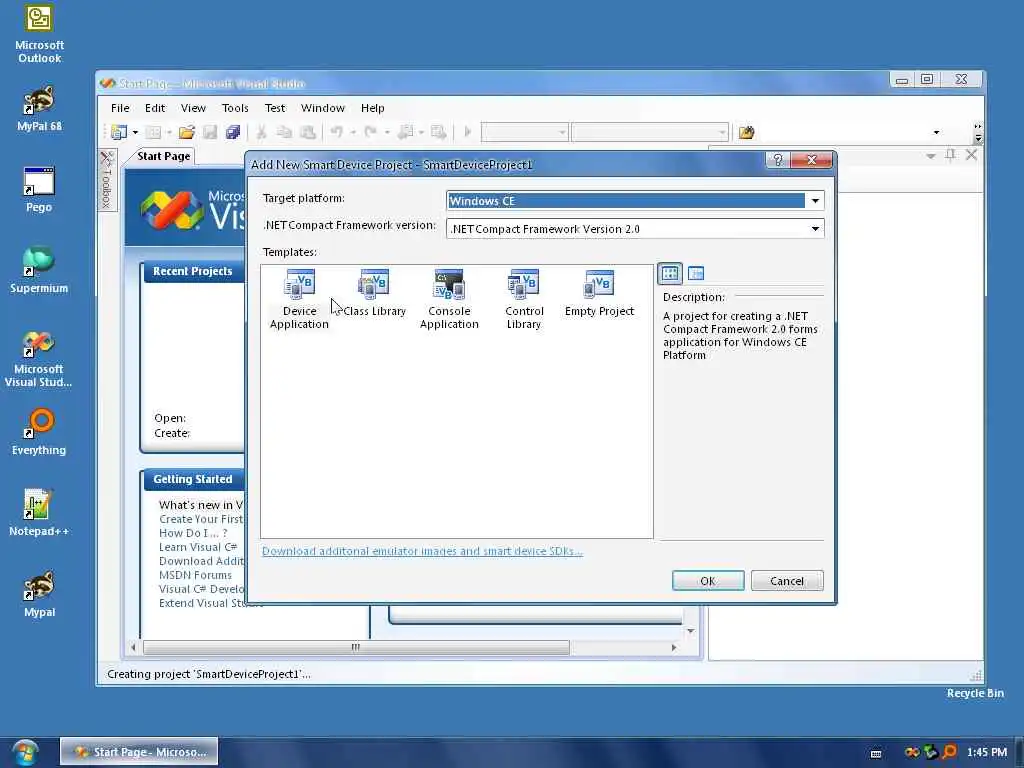Screen dimensions: 1024x768
Task: Switch templates to large icons view
Action: pyautogui.click(x=670, y=274)
